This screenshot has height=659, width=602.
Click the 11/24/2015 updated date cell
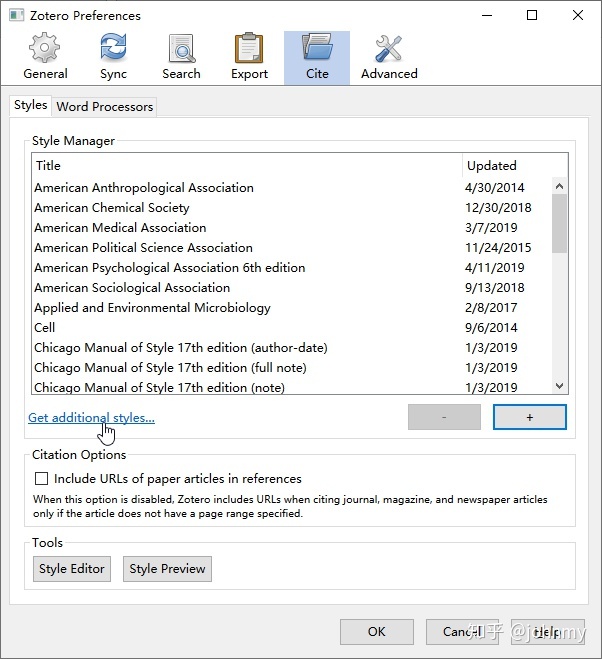coord(498,248)
